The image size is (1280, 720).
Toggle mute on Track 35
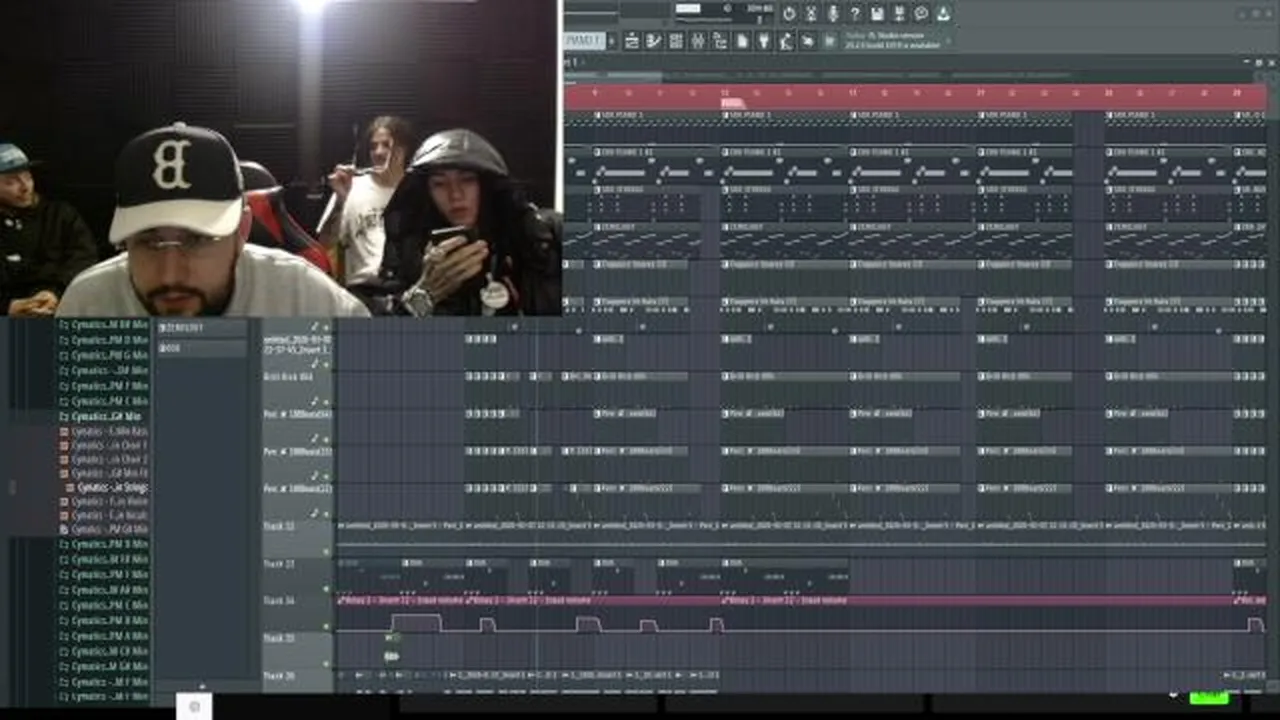click(326, 663)
